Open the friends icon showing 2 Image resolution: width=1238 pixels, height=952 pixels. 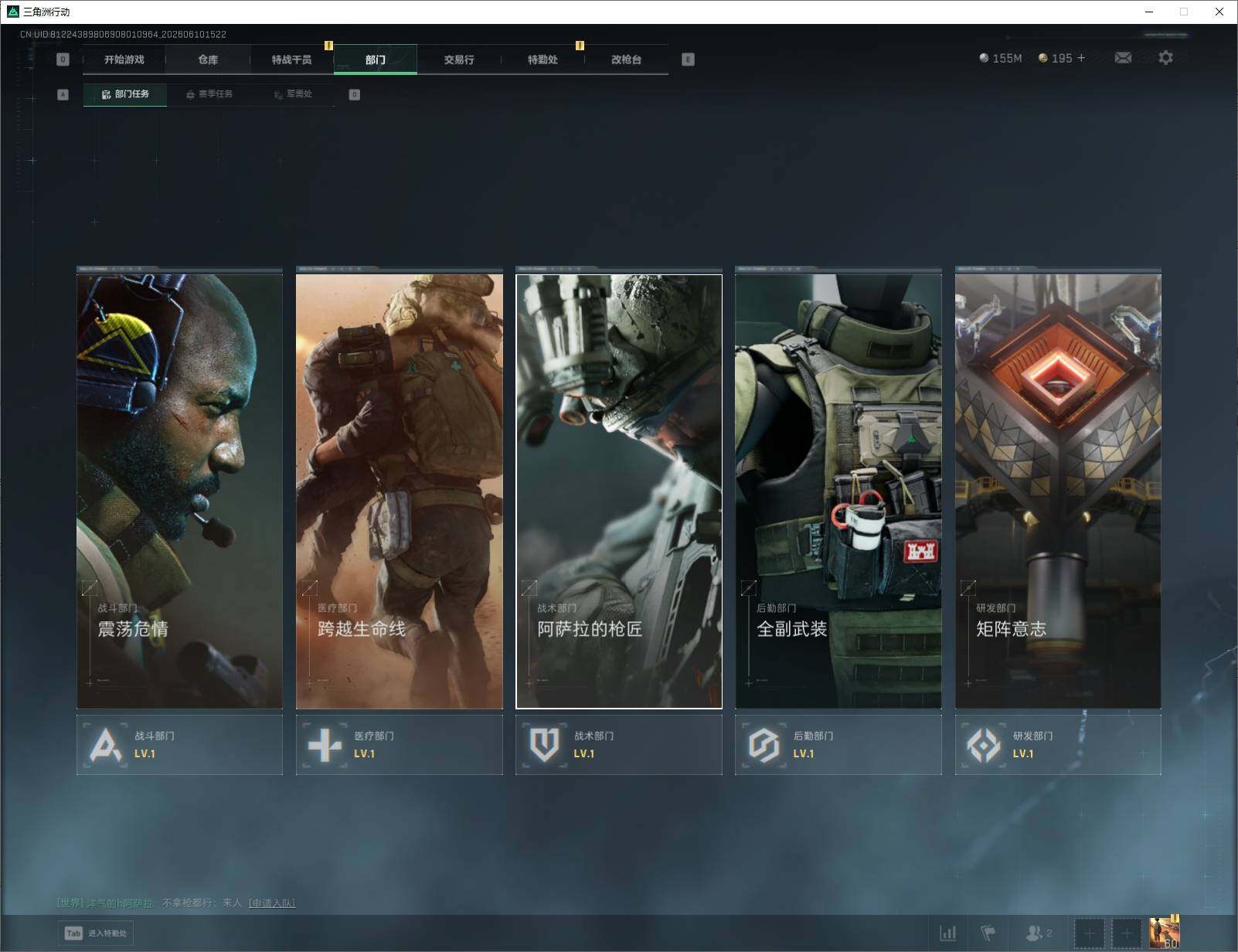coord(1039,933)
